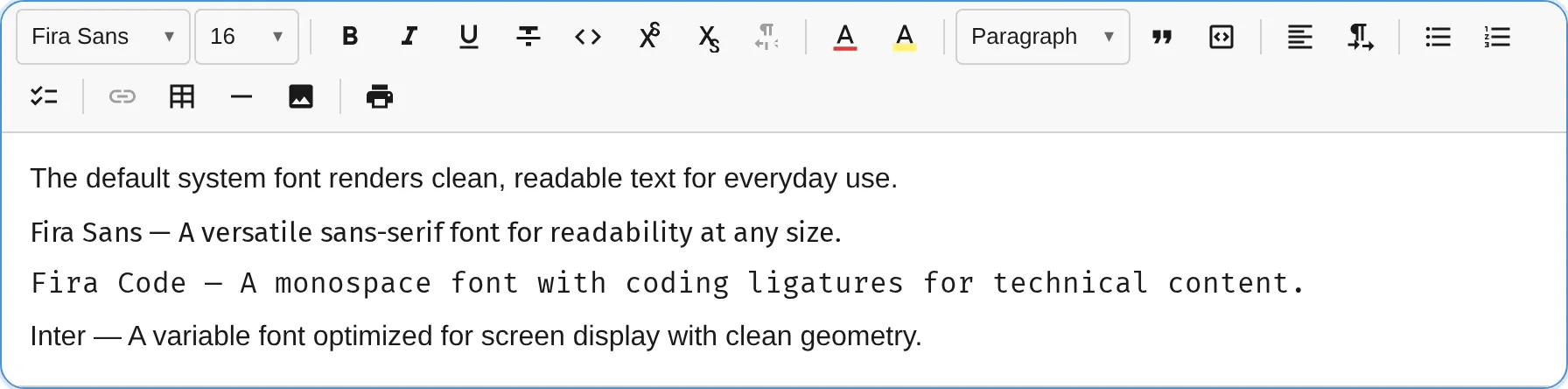Screen dimensions: 1568x389
Task: Create a numbered list
Action: point(1497,37)
